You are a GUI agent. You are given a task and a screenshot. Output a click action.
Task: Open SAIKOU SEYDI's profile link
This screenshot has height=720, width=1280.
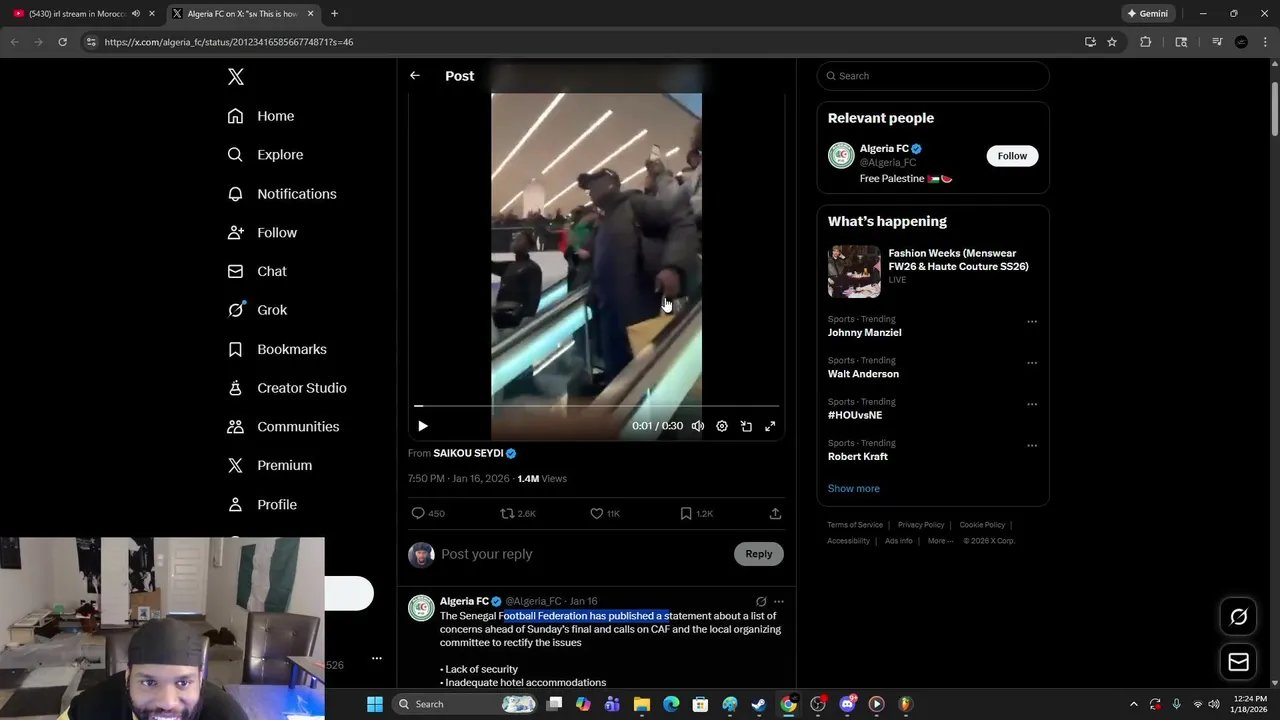[x=468, y=453]
